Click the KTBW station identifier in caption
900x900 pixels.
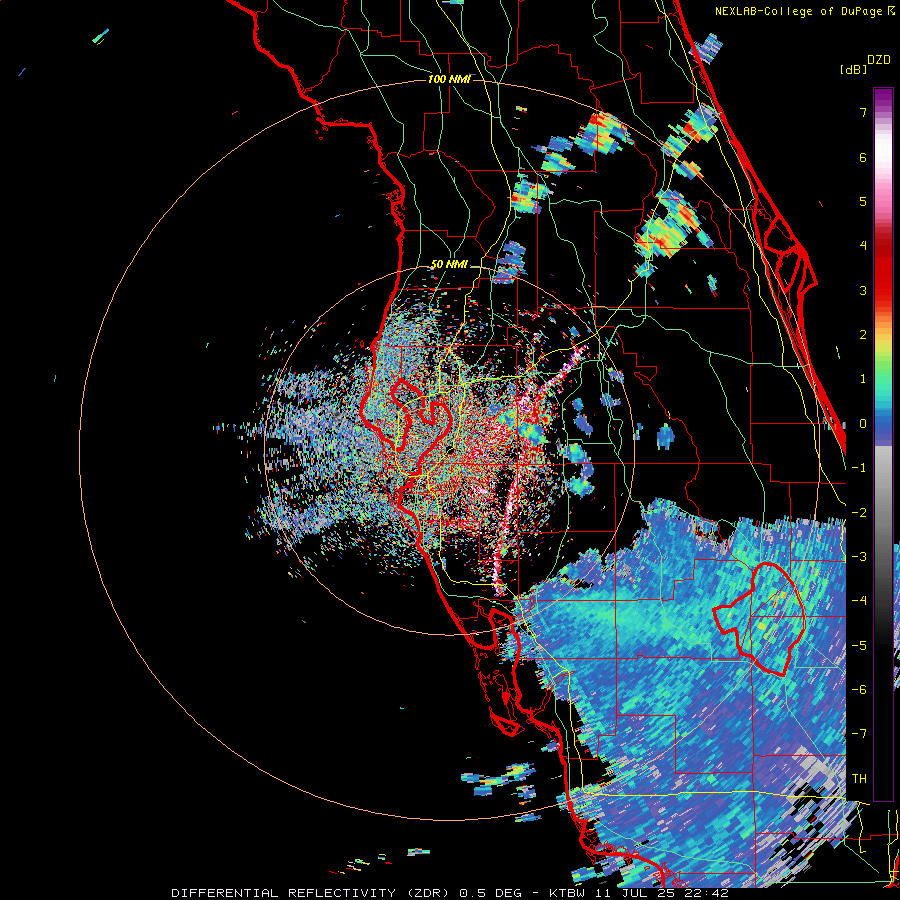click(x=567, y=893)
